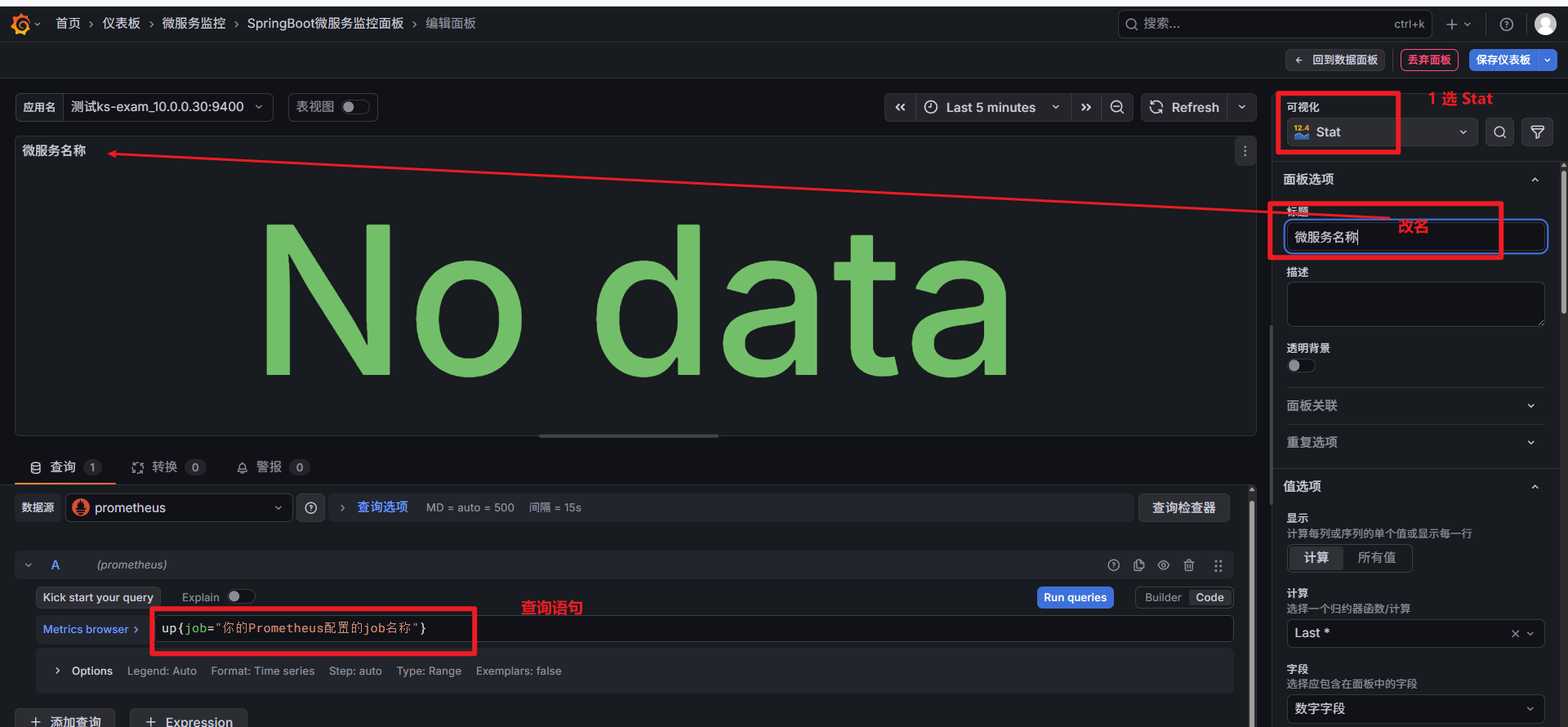Click Kick start your query button

[x=98, y=598]
